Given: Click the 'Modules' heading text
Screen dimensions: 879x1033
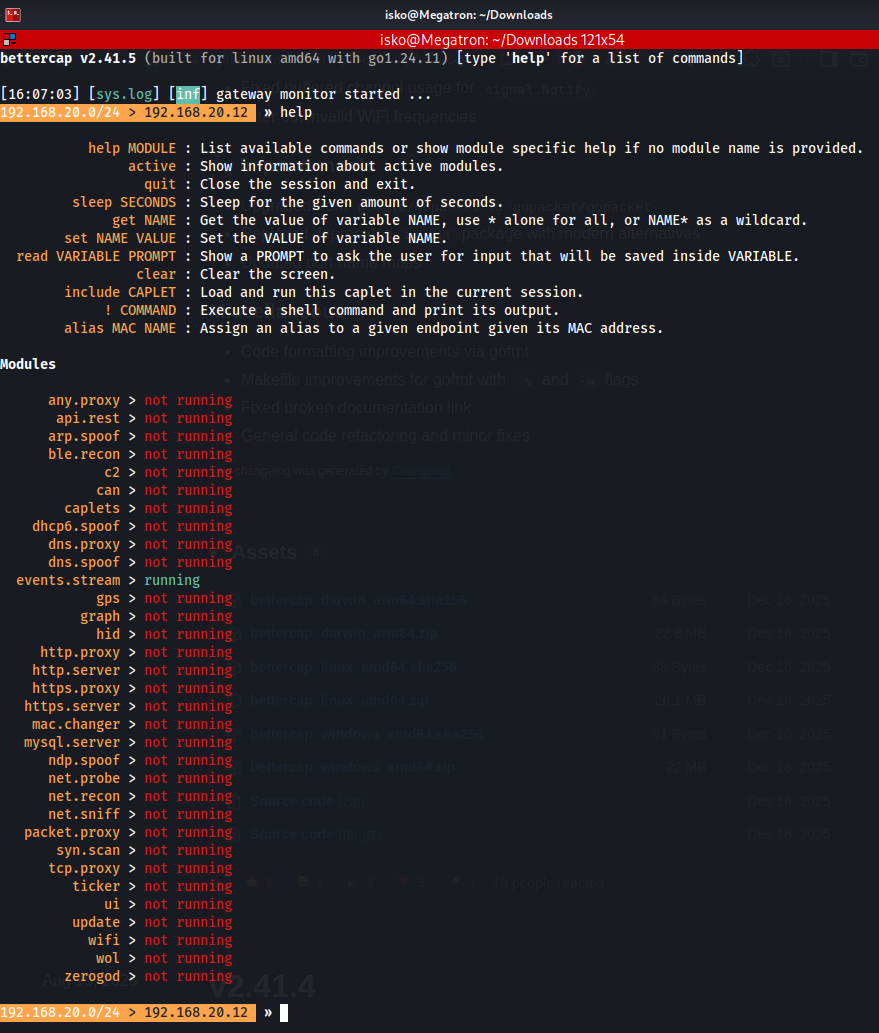Looking at the screenshot, I should [28, 364].
